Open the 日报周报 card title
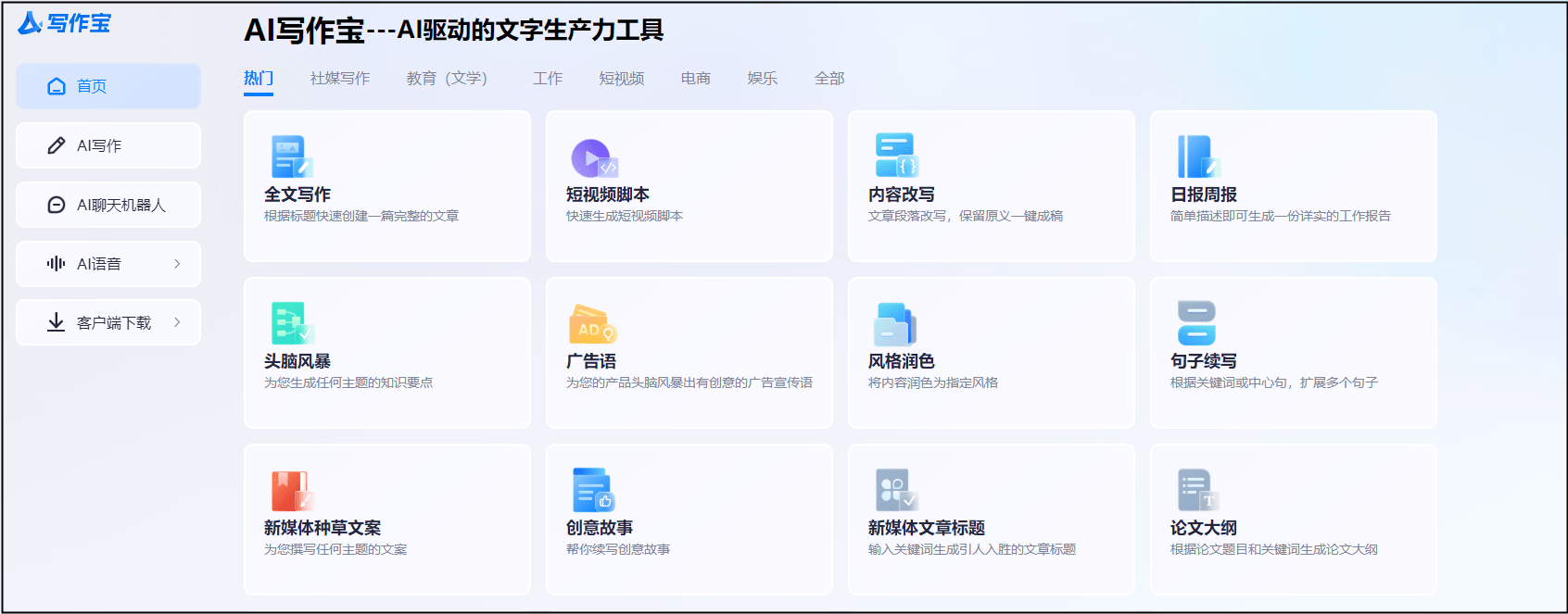The height and width of the screenshot is (614, 1568). (1204, 194)
